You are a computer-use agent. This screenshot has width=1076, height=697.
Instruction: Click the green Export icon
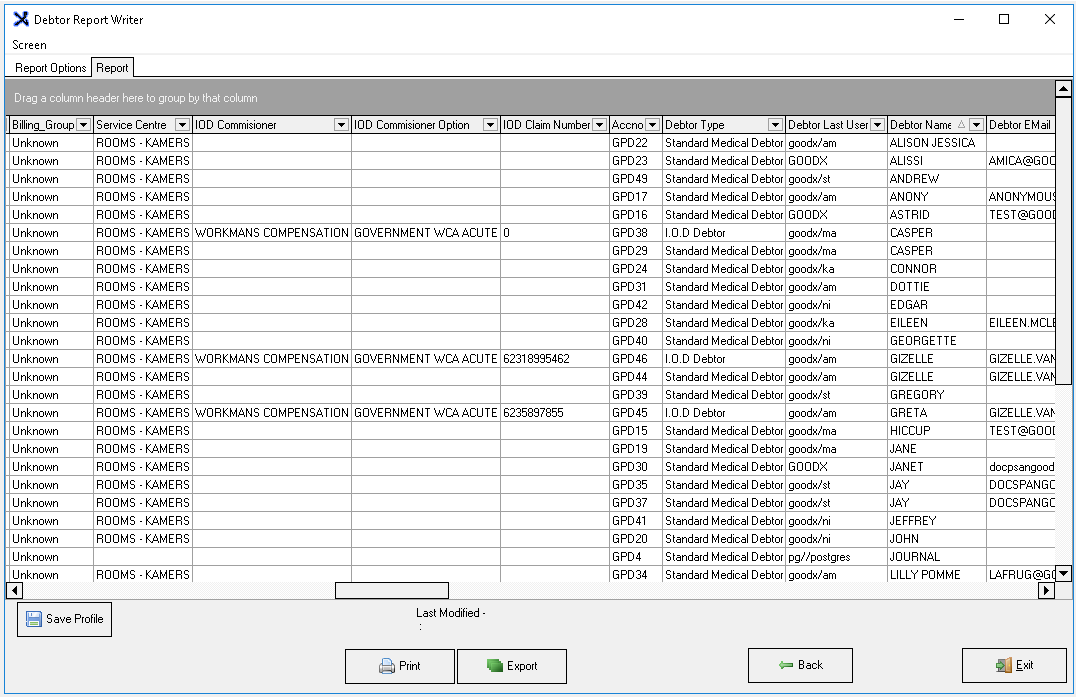[494, 666]
